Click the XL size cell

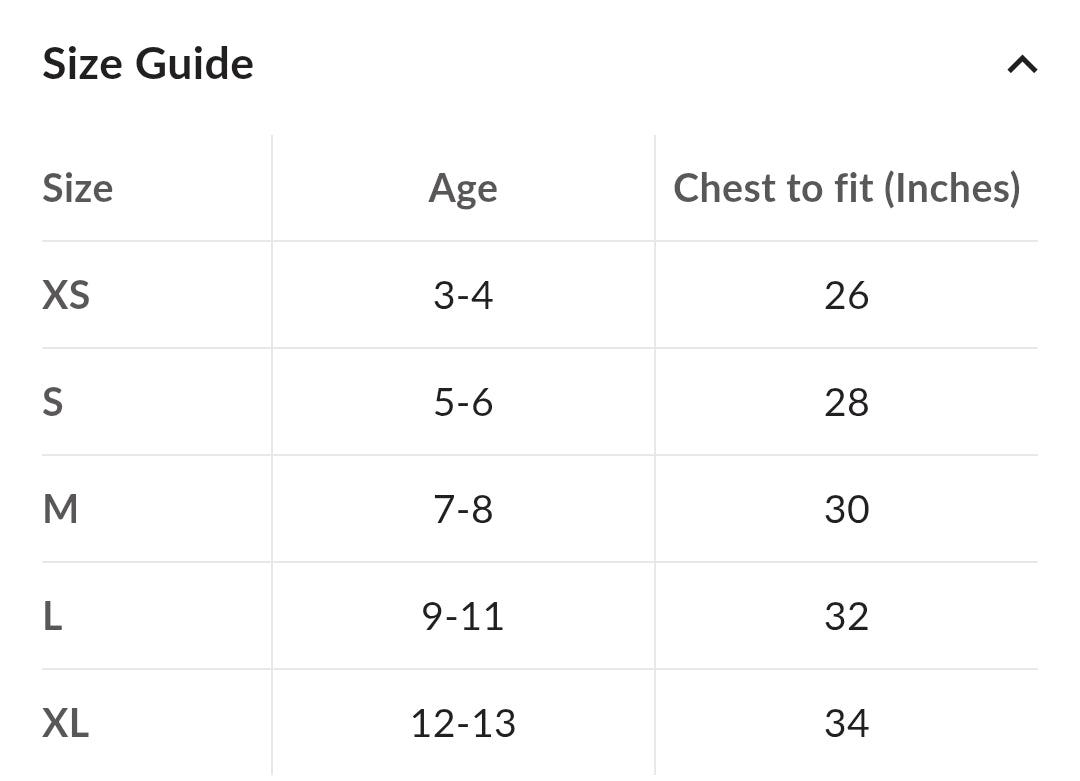[x=66, y=723]
